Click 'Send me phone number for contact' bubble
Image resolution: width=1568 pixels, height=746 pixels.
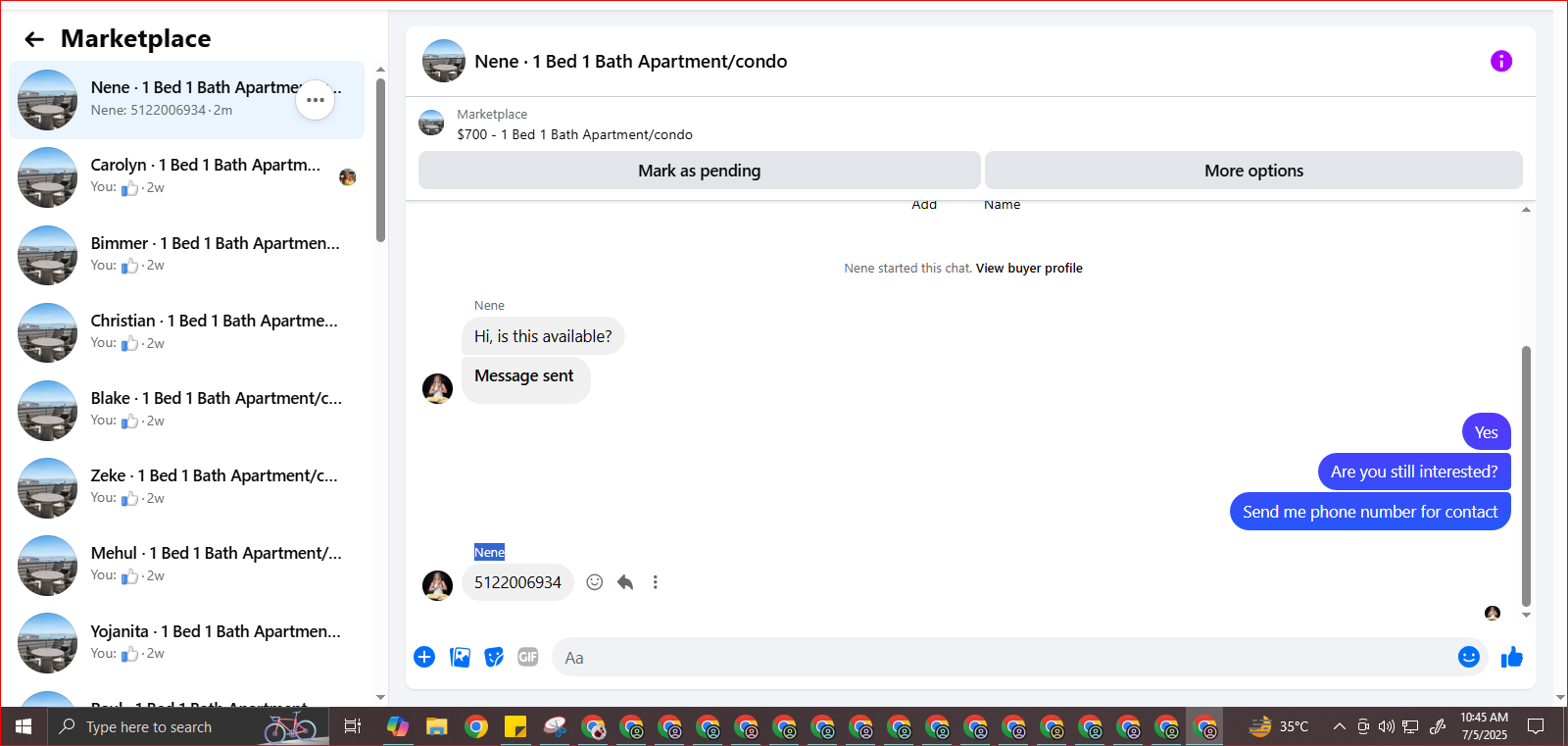pyautogui.click(x=1370, y=512)
